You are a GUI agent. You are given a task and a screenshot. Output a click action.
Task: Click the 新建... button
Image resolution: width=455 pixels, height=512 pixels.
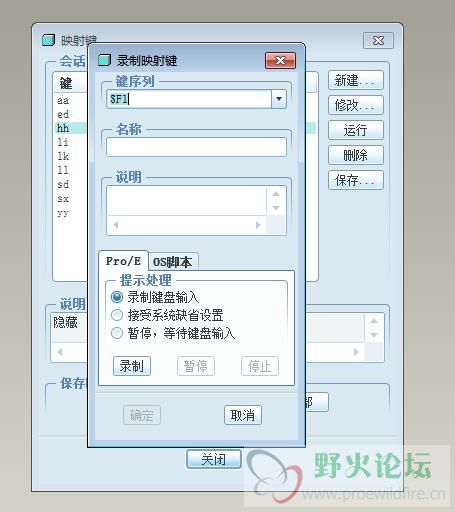[x=356, y=80]
